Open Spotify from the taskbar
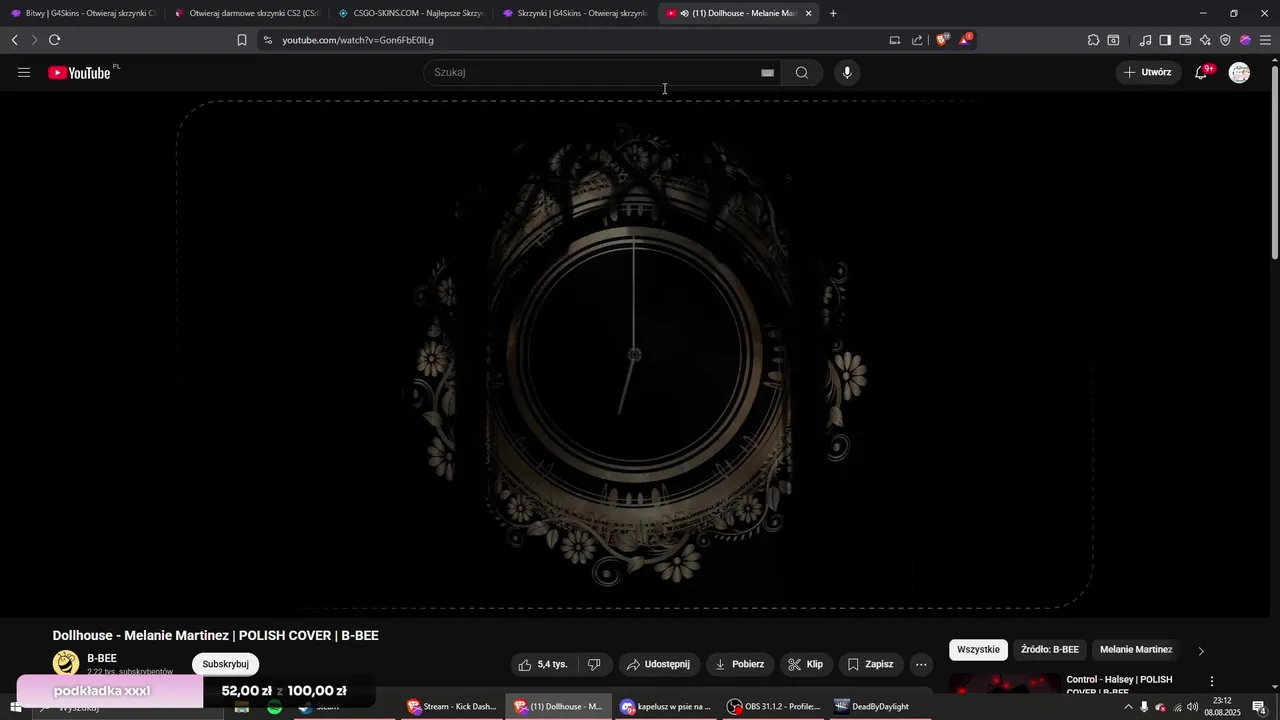Screen dimensions: 1280x720 (274, 707)
